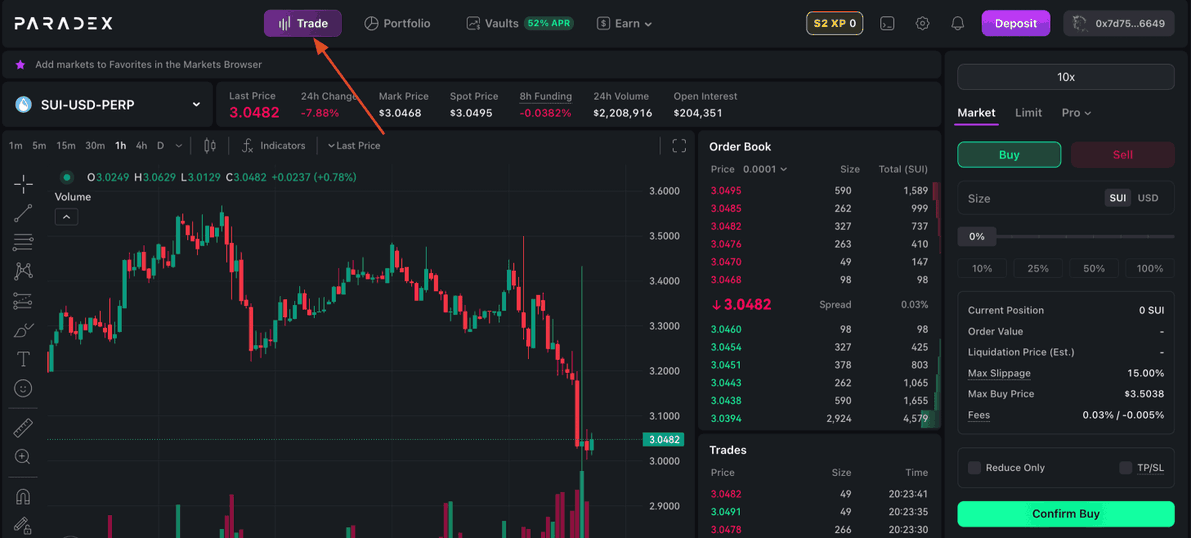Switch order side to Buy
1200x538 pixels.
(x=1009, y=155)
